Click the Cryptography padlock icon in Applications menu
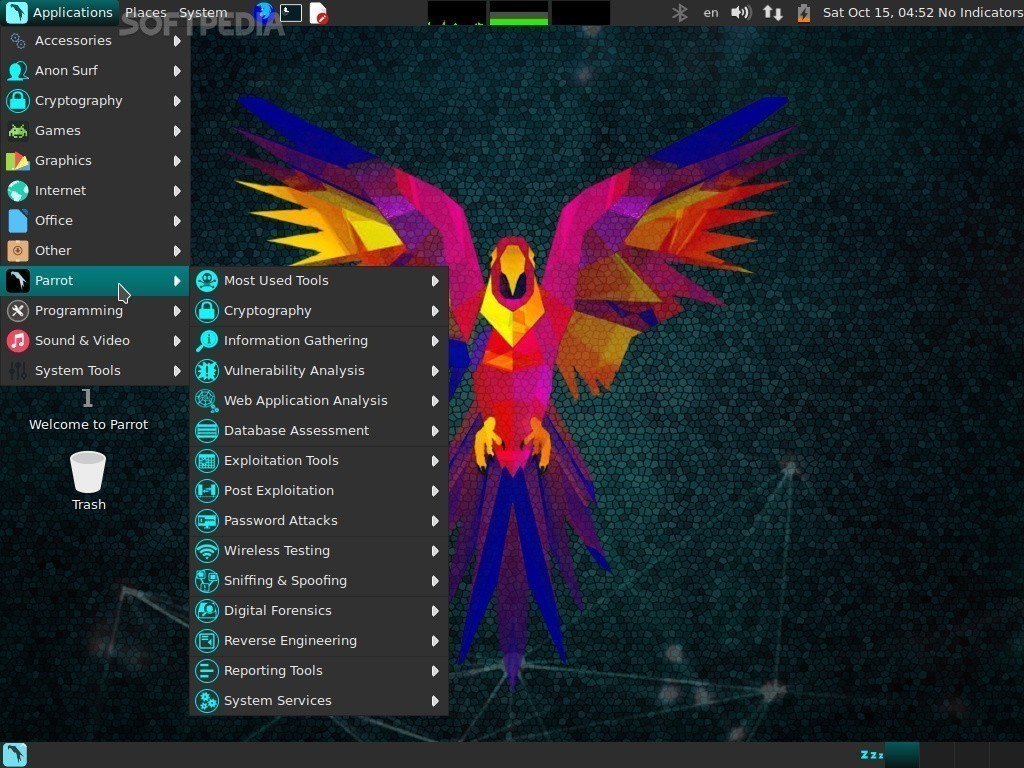The width and height of the screenshot is (1024, 768). point(18,101)
